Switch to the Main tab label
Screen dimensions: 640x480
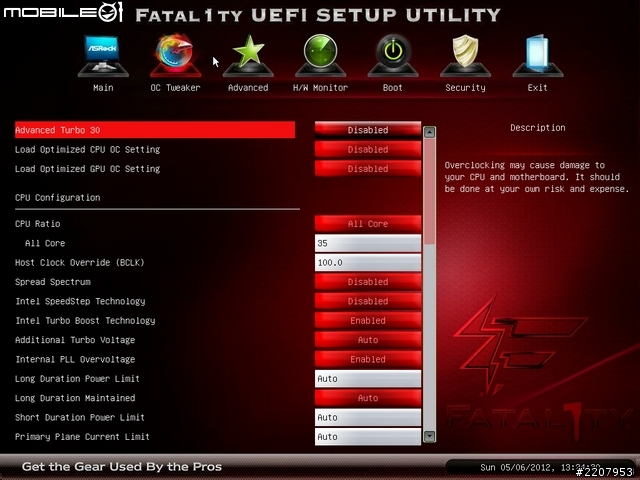point(103,87)
